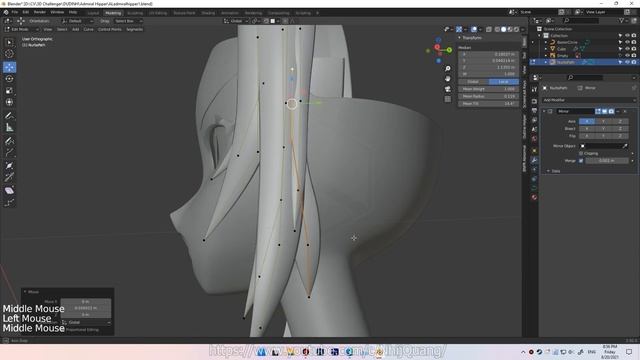Select the Rotate tool in left toolbar

pyautogui.click(x=9, y=78)
